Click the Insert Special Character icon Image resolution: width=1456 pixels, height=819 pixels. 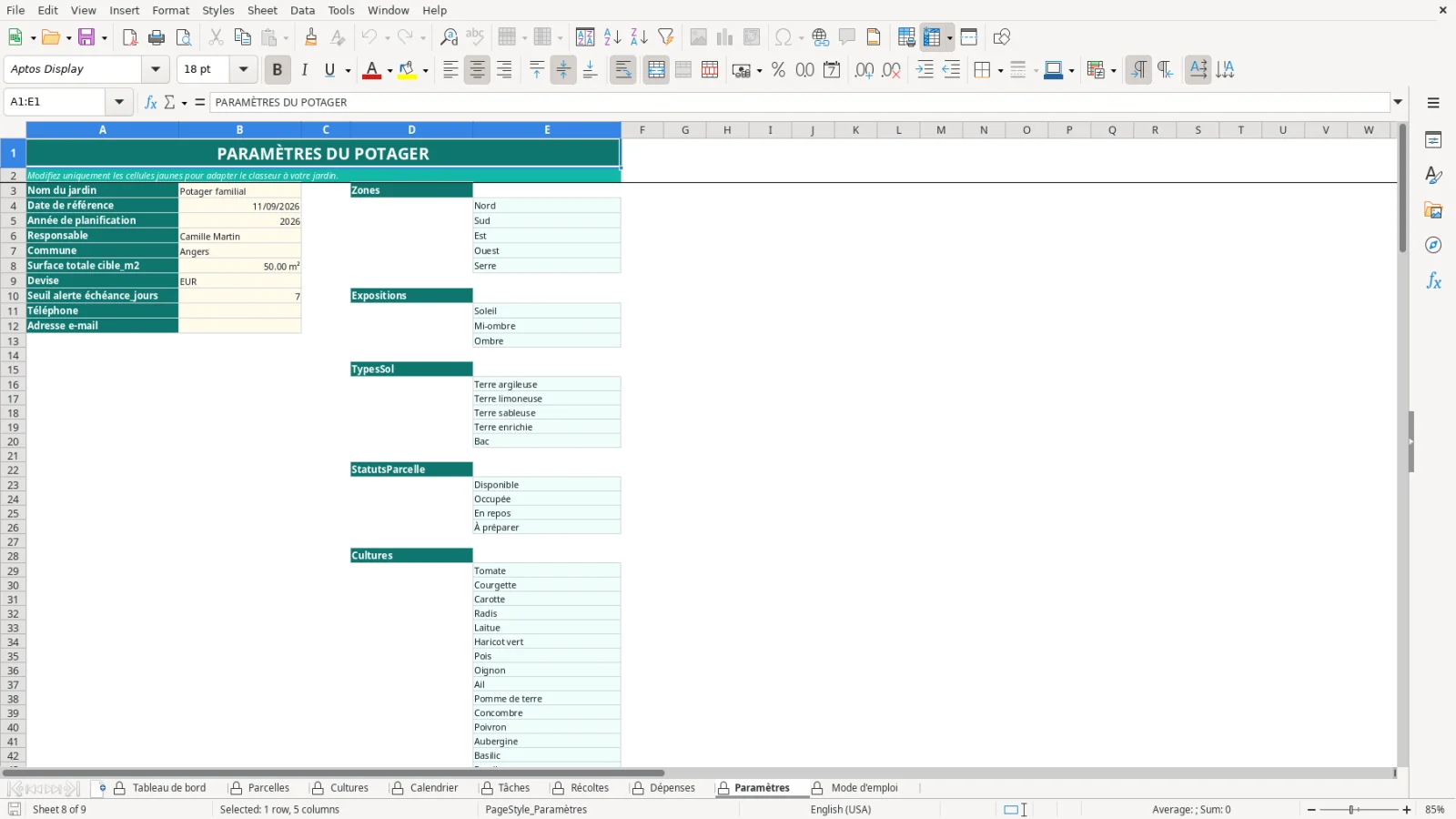coord(783,37)
